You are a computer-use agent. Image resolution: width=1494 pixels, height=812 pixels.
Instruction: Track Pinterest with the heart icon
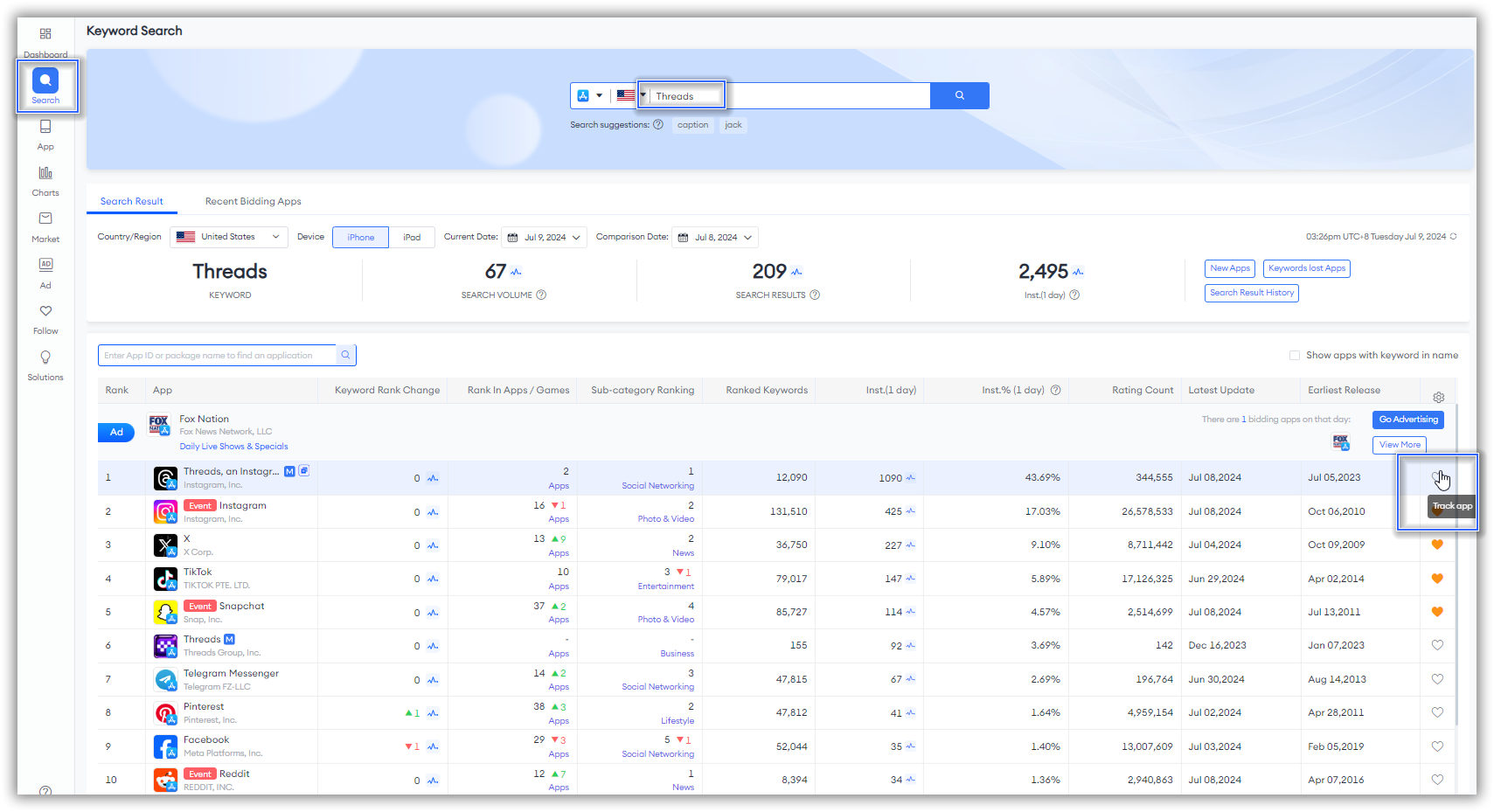point(1437,712)
